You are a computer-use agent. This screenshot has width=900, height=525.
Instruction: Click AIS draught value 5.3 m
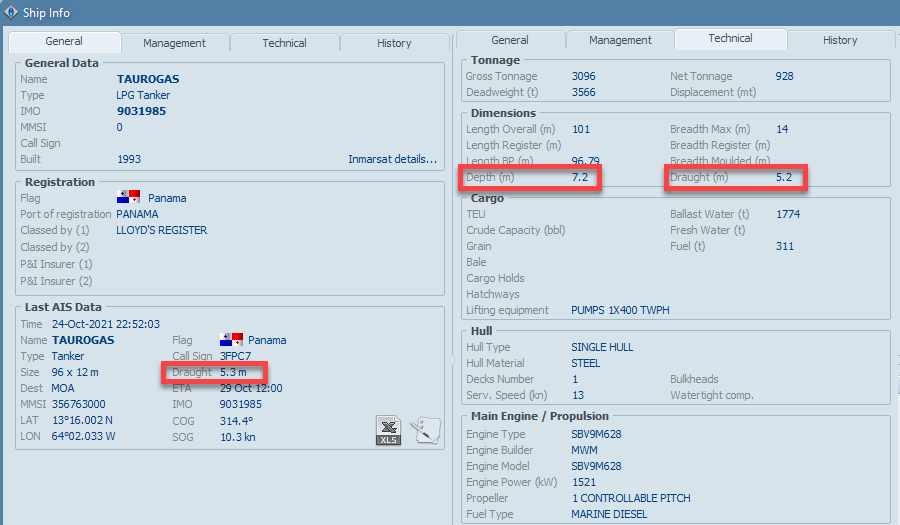[x=233, y=372]
